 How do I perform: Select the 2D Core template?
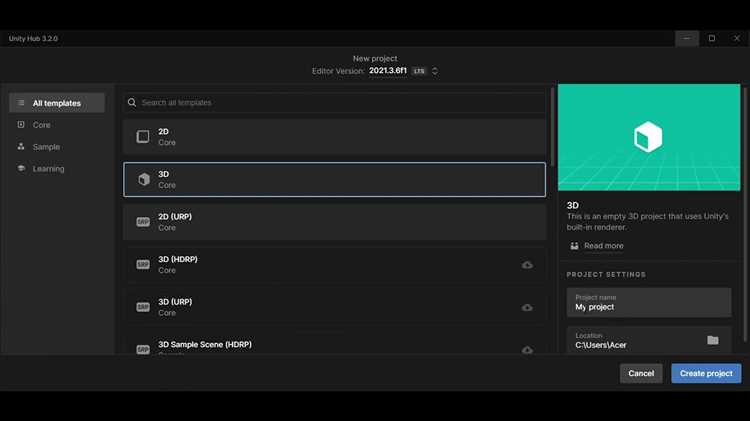(x=334, y=137)
